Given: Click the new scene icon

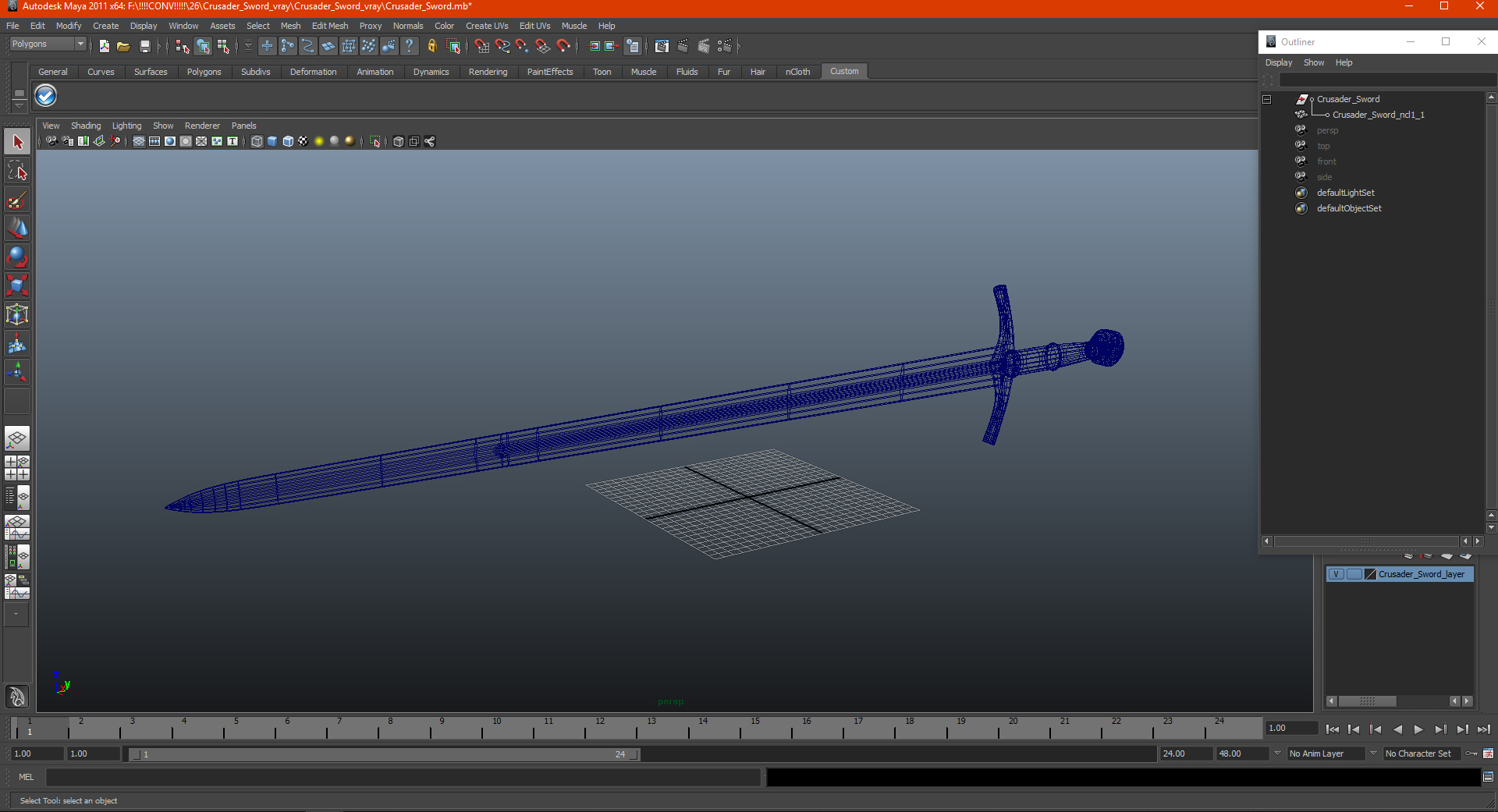Looking at the screenshot, I should coord(104,47).
